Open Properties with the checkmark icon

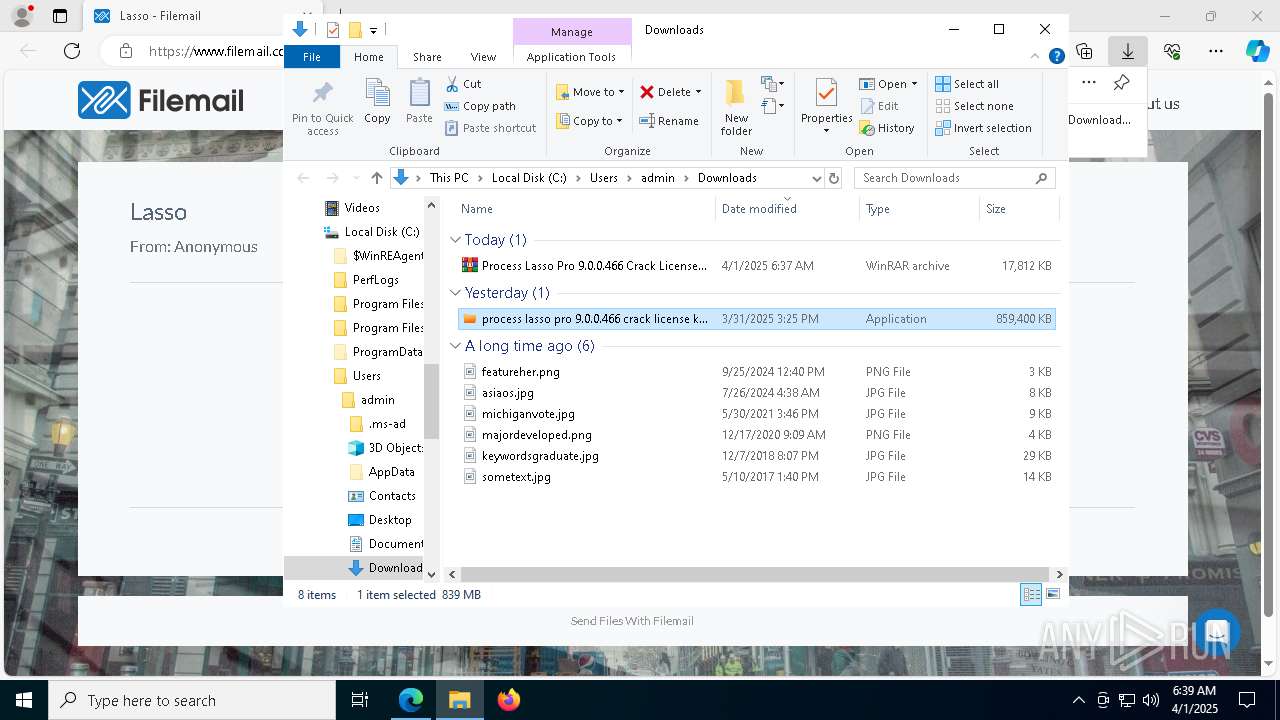826,106
